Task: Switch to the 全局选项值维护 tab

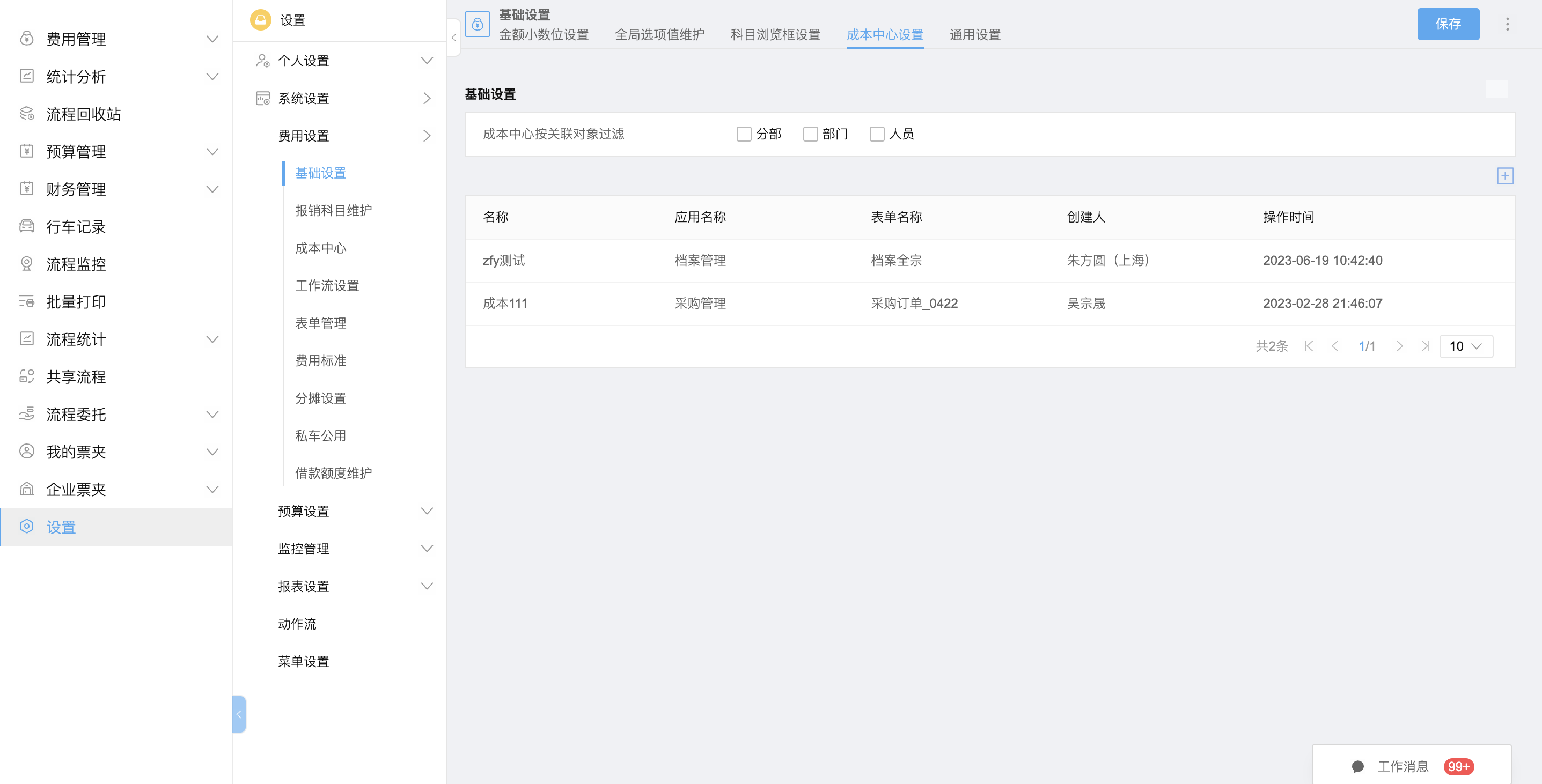Action: tap(659, 35)
